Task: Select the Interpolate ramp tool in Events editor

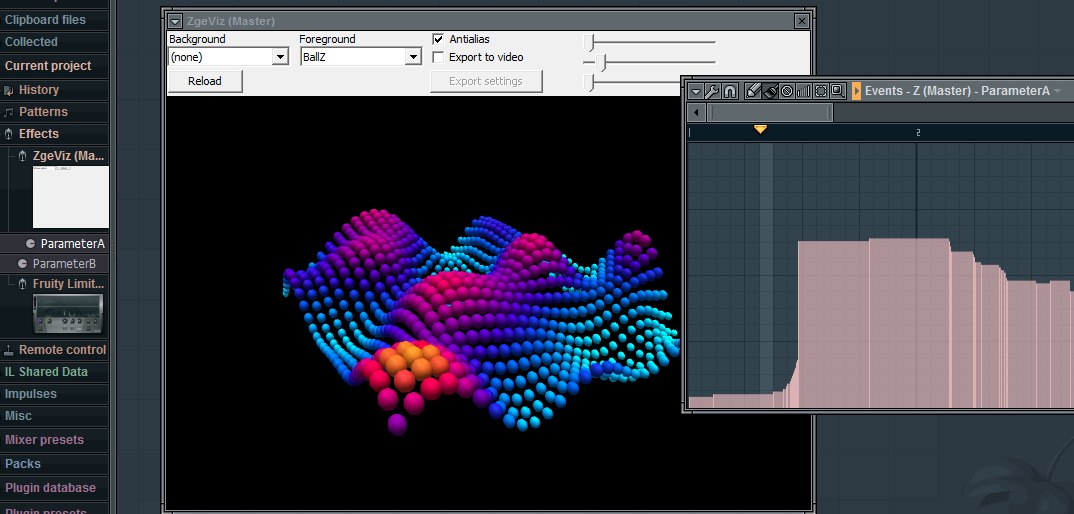Action: [803, 91]
